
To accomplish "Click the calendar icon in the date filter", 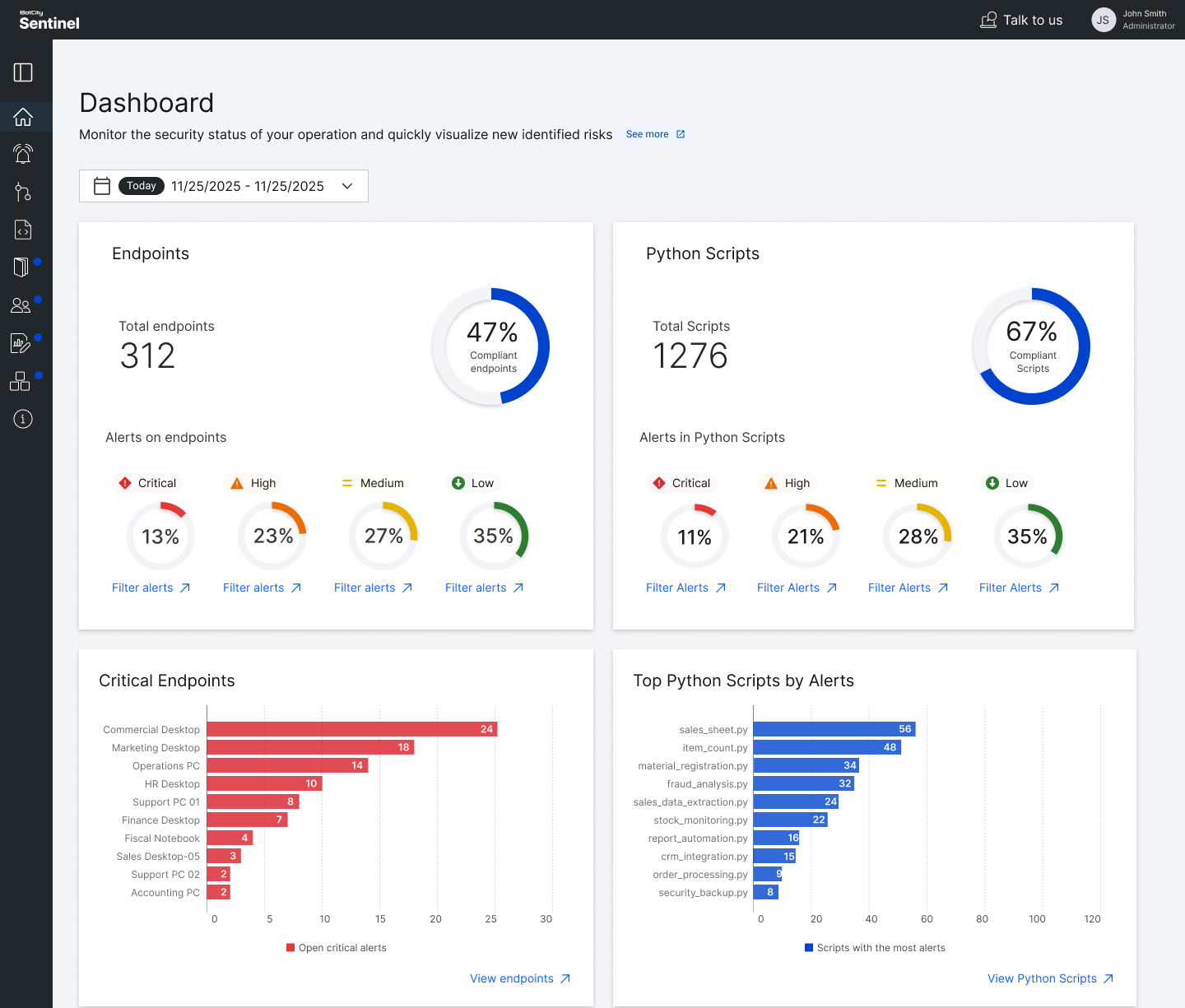I will tap(102, 186).
